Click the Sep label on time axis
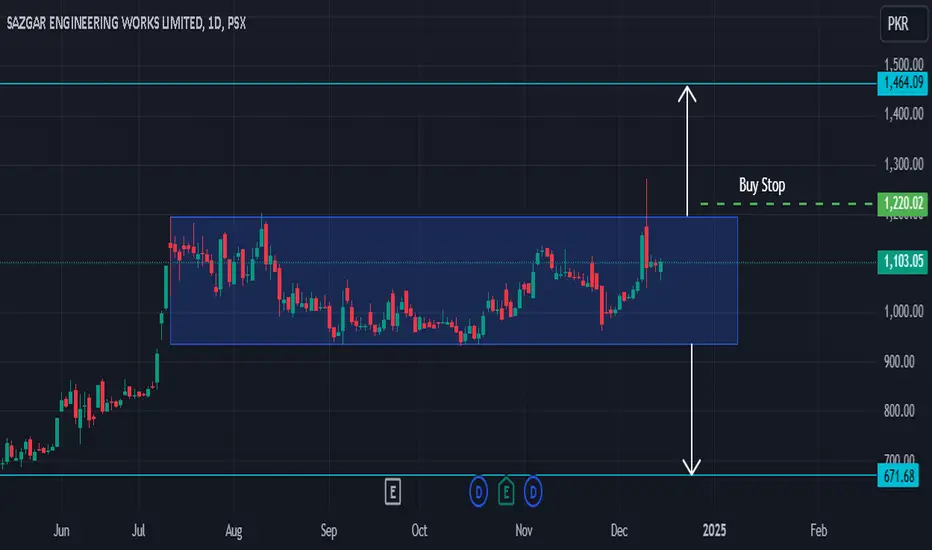The width and height of the screenshot is (932, 550). 329,530
